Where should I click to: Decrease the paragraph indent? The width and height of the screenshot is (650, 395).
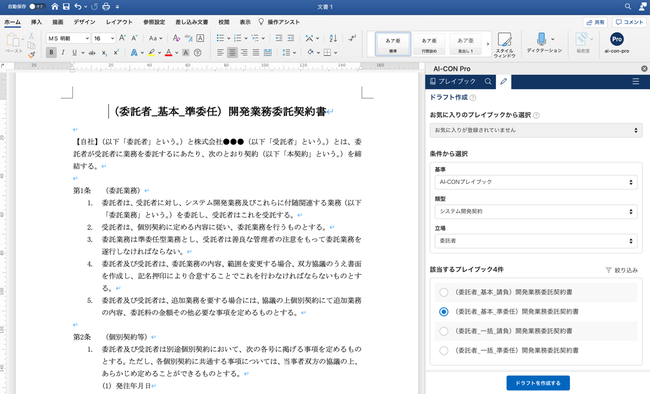(279, 38)
